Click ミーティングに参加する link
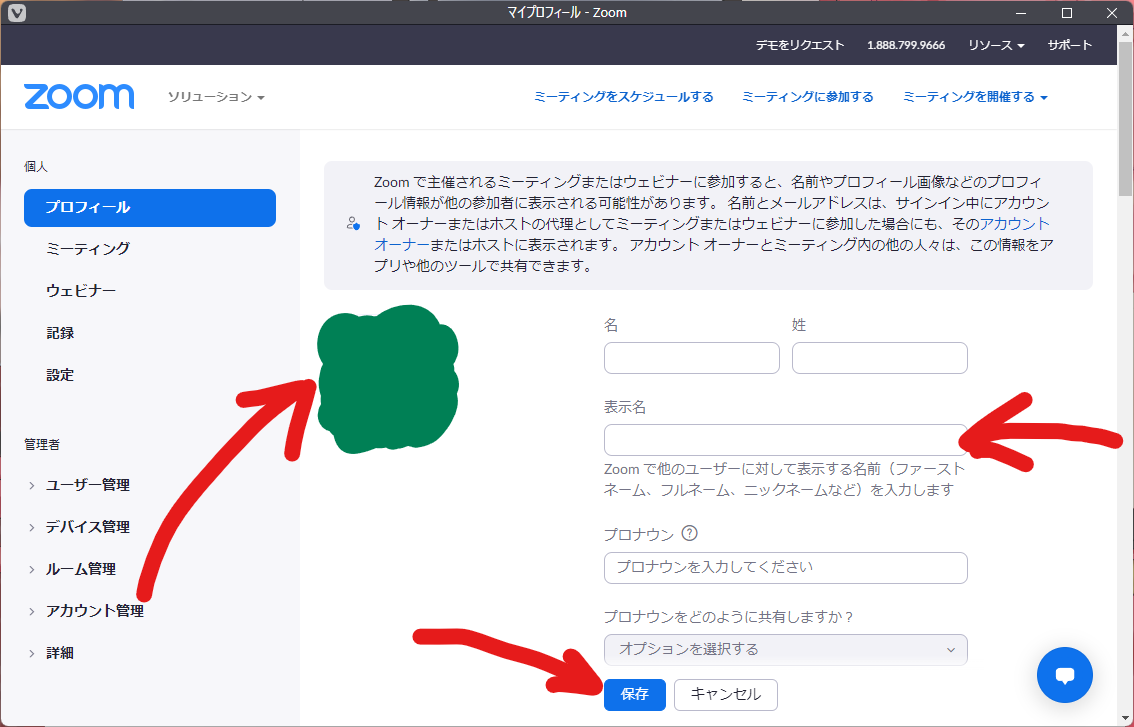1134x727 pixels. 808,97
